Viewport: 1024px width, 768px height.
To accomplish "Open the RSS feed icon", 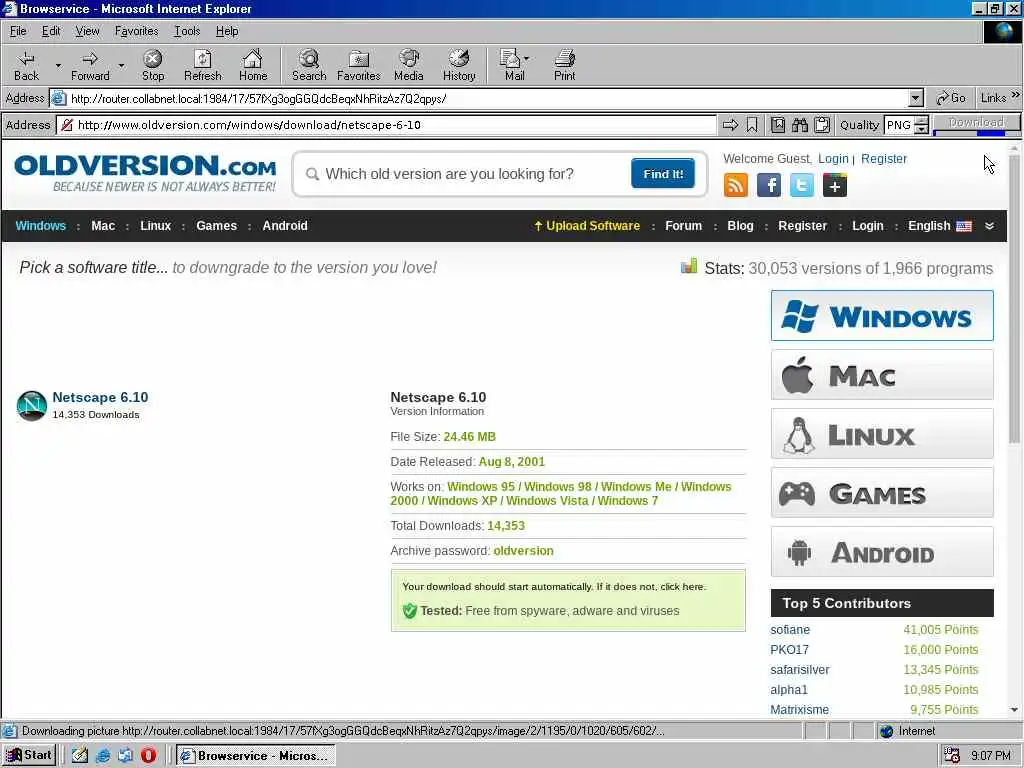I will [736, 185].
